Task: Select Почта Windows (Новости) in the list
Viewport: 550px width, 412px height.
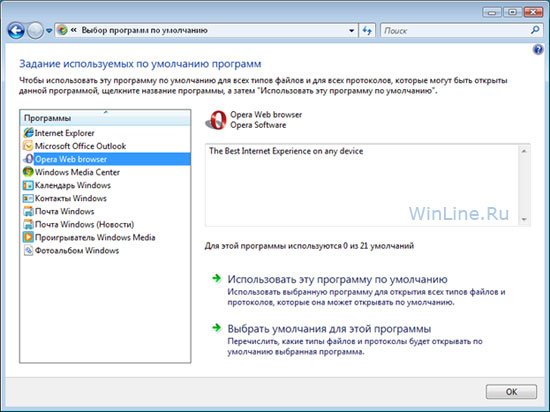Action: tap(85, 224)
